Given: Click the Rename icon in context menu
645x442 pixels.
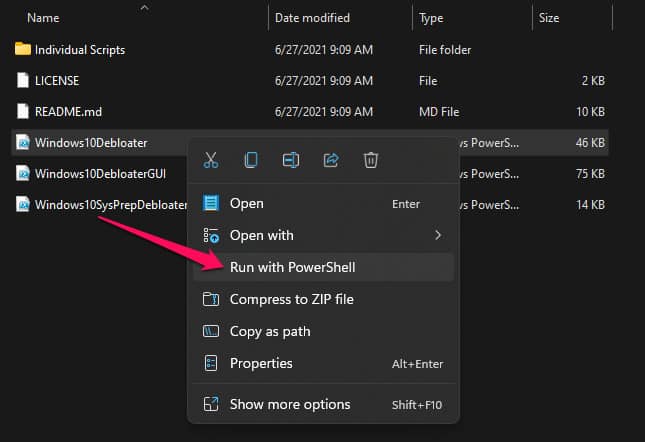Looking at the screenshot, I should pos(291,160).
